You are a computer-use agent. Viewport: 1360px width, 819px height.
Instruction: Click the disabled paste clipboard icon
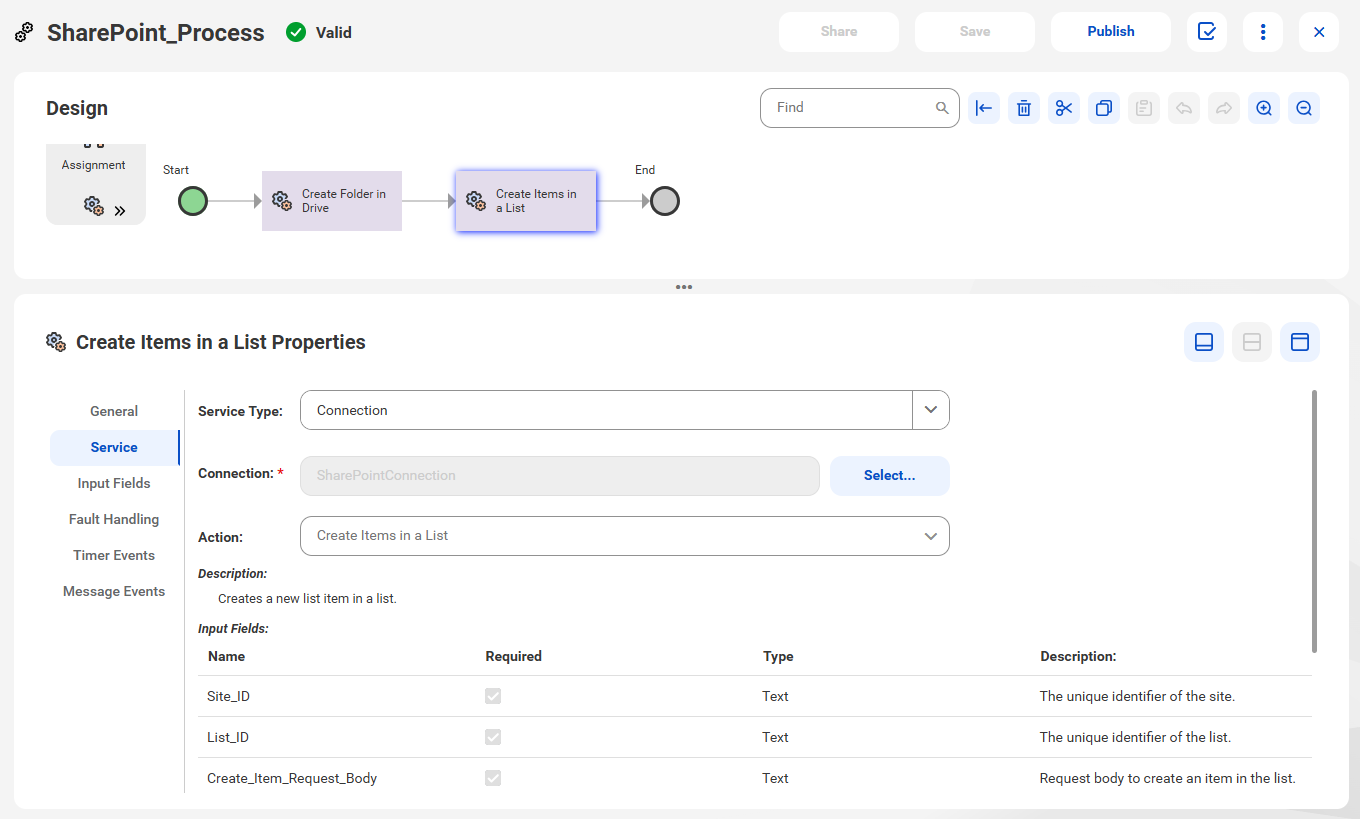pos(1144,108)
